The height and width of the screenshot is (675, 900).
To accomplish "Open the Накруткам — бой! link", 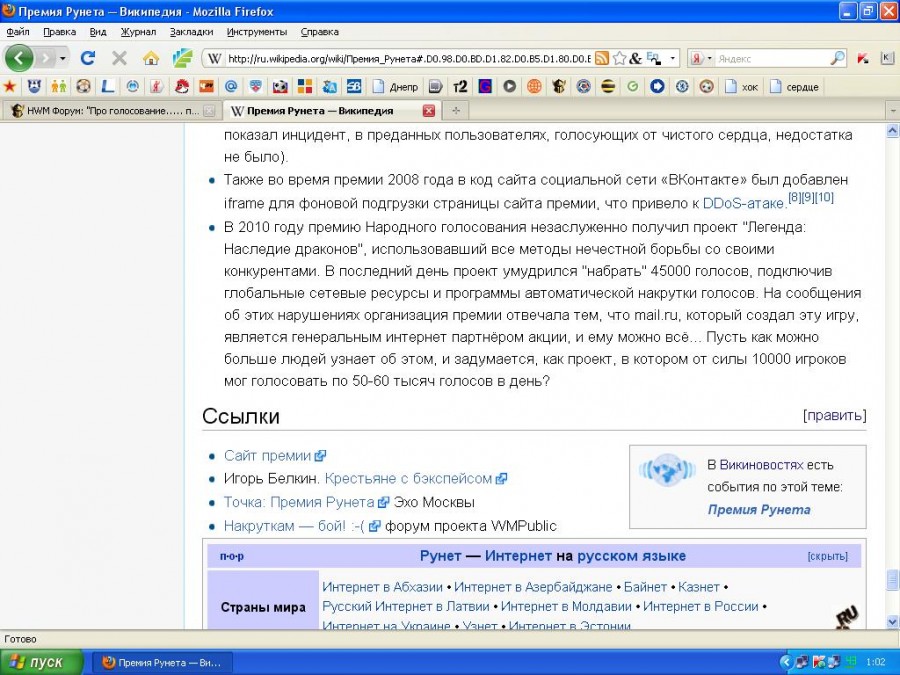I will pos(301,526).
